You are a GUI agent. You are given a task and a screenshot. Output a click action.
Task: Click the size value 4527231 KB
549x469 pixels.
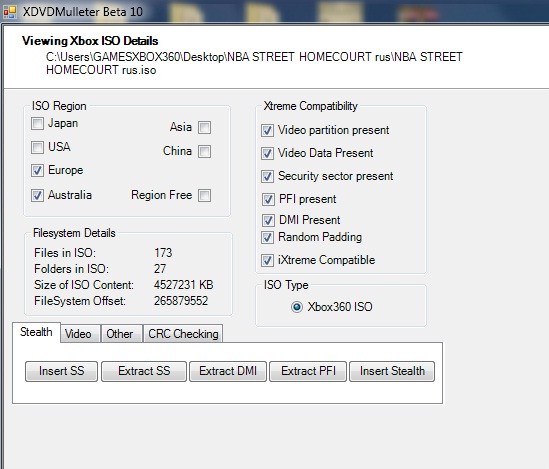tap(183, 285)
